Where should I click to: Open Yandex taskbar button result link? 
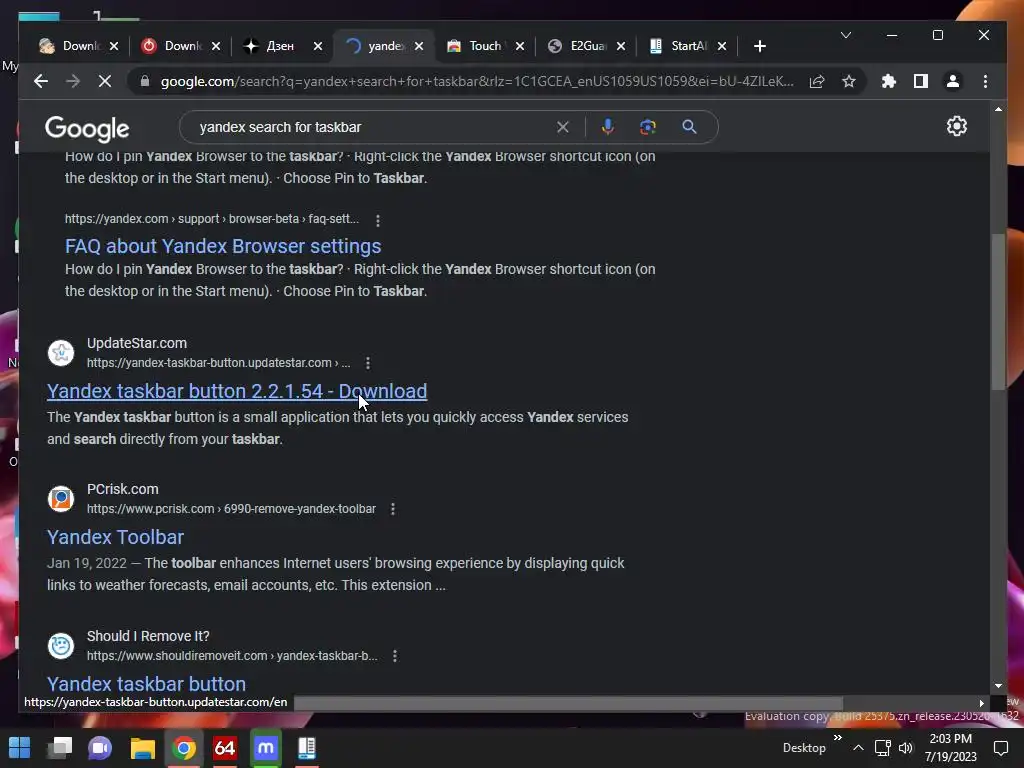(146, 684)
